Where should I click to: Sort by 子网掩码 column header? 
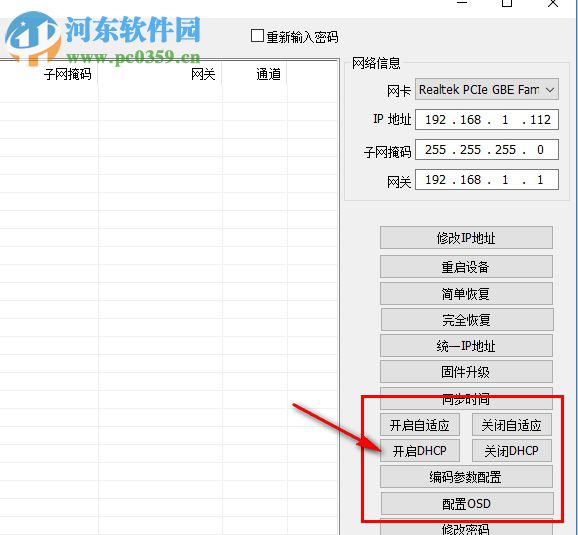click(x=49, y=74)
